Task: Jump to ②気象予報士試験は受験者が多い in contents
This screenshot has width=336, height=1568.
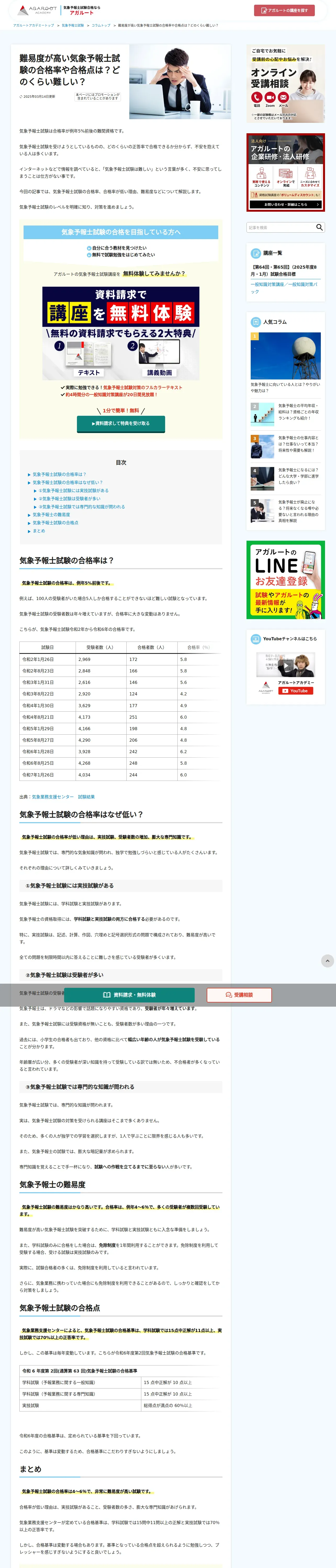Action: point(70,499)
